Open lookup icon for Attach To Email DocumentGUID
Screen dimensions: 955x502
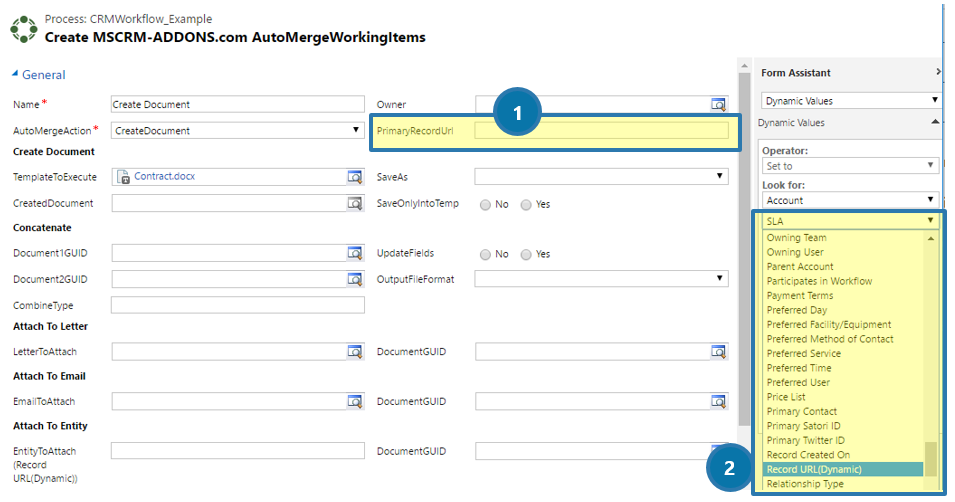click(x=719, y=401)
